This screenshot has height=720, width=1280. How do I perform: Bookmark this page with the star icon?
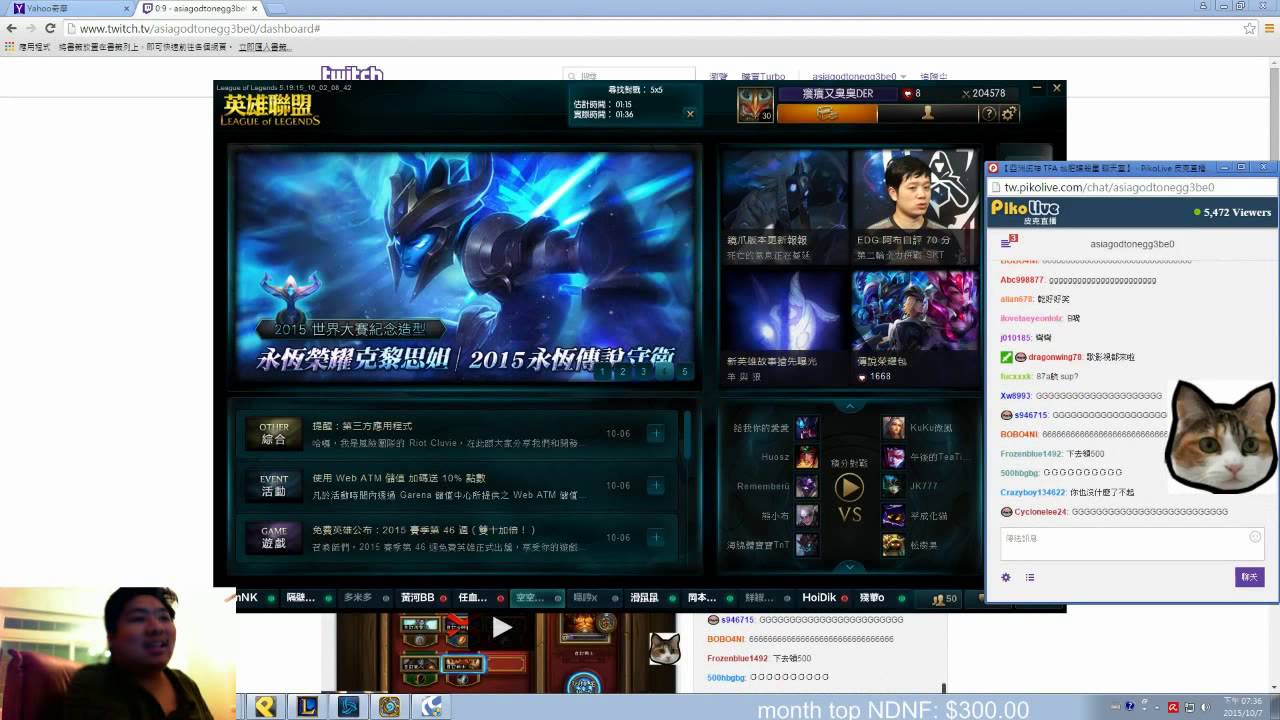(x=1249, y=28)
